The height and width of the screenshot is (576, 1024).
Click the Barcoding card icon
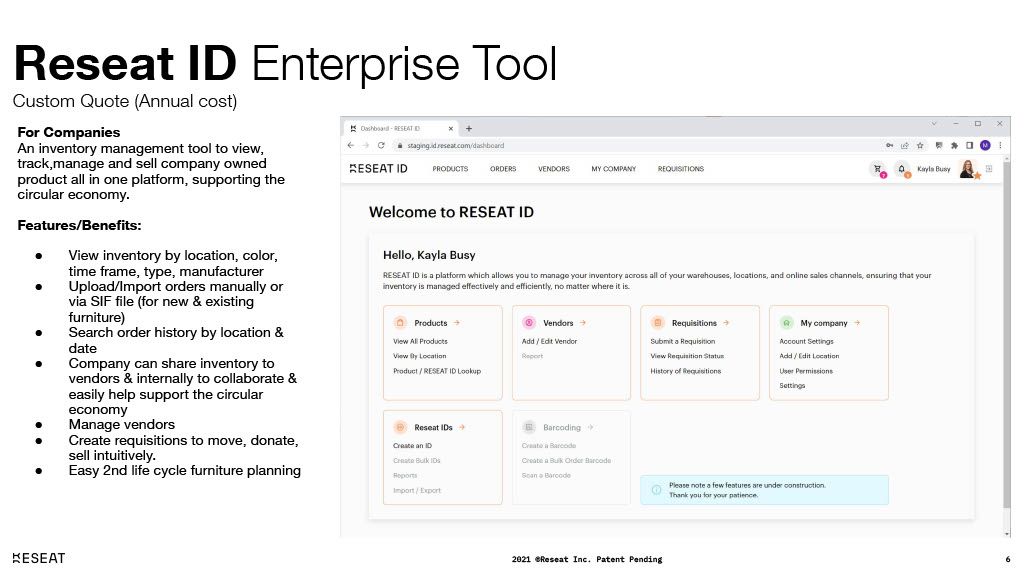click(529, 427)
